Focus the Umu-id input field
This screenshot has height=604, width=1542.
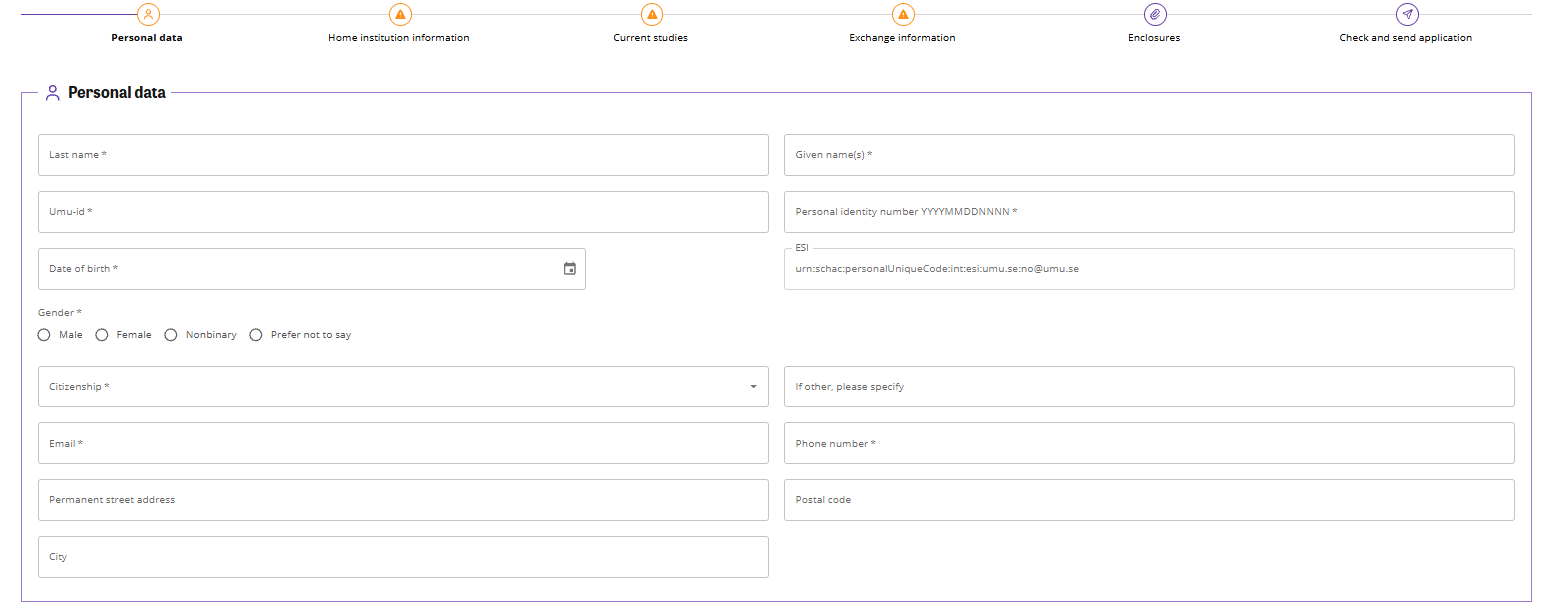(403, 212)
